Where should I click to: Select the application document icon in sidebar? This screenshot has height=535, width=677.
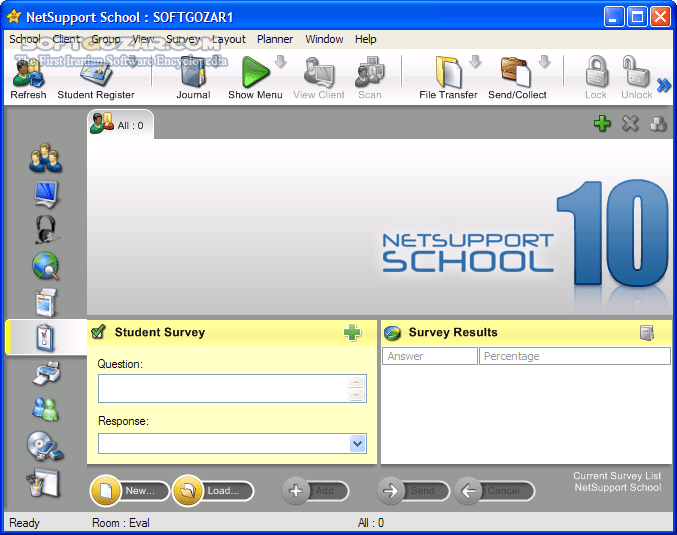tap(46, 302)
